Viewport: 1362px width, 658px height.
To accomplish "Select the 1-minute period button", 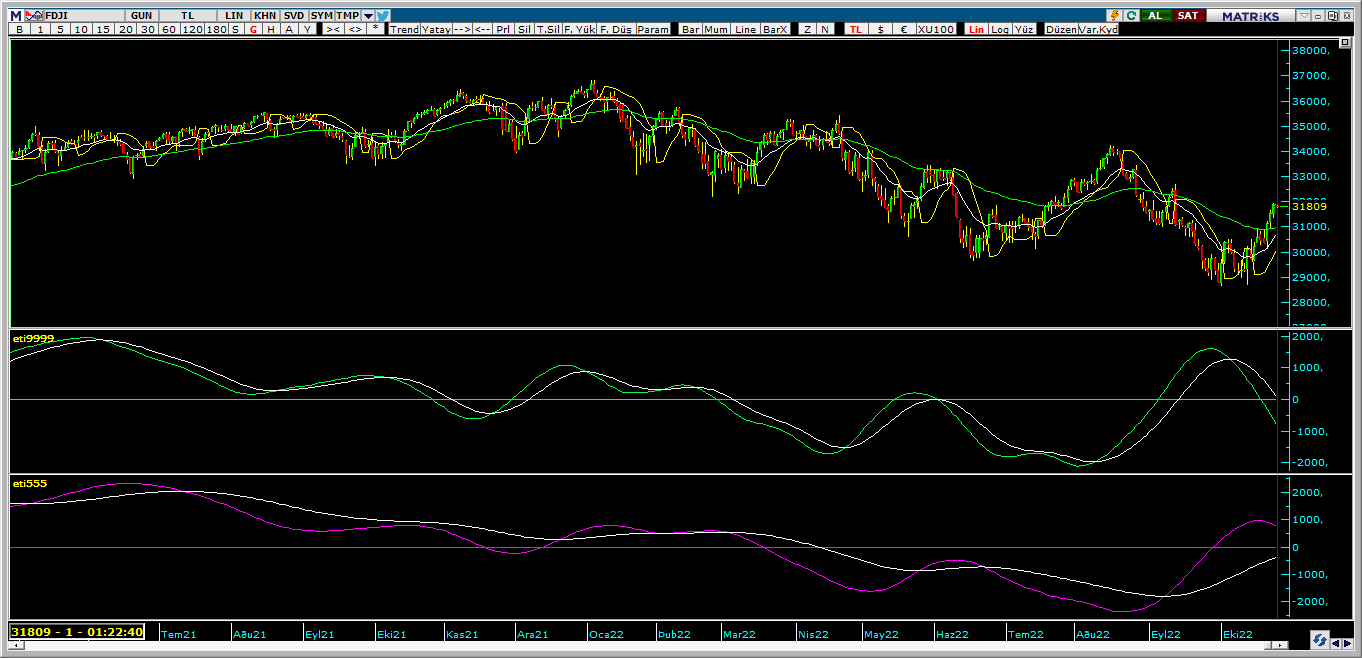I will click(40, 30).
